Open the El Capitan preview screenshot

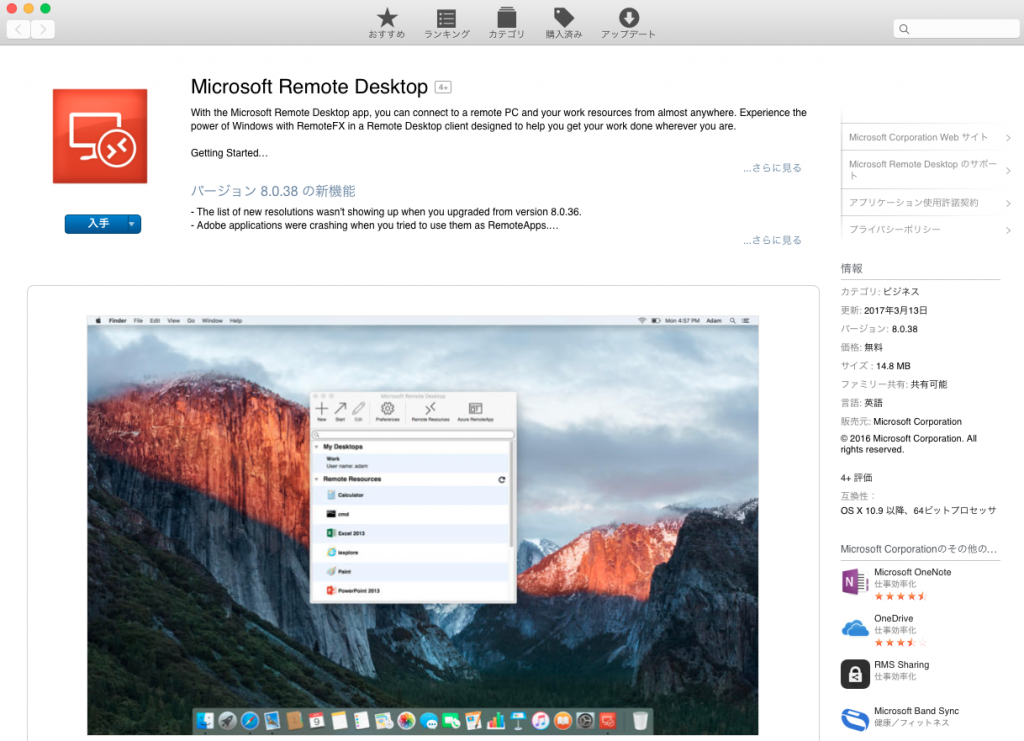423,526
